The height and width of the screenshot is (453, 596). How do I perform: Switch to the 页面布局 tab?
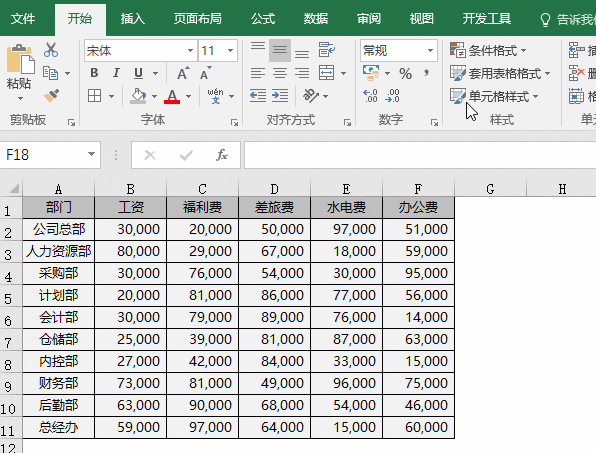(197, 19)
